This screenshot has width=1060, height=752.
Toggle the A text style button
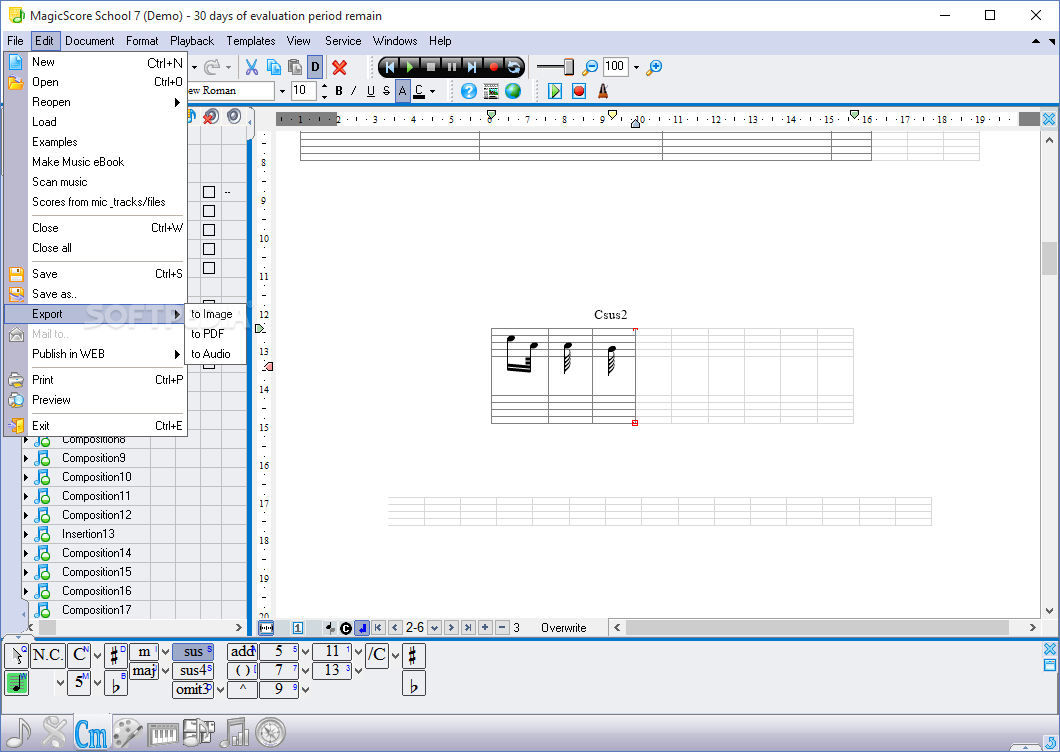point(403,91)
